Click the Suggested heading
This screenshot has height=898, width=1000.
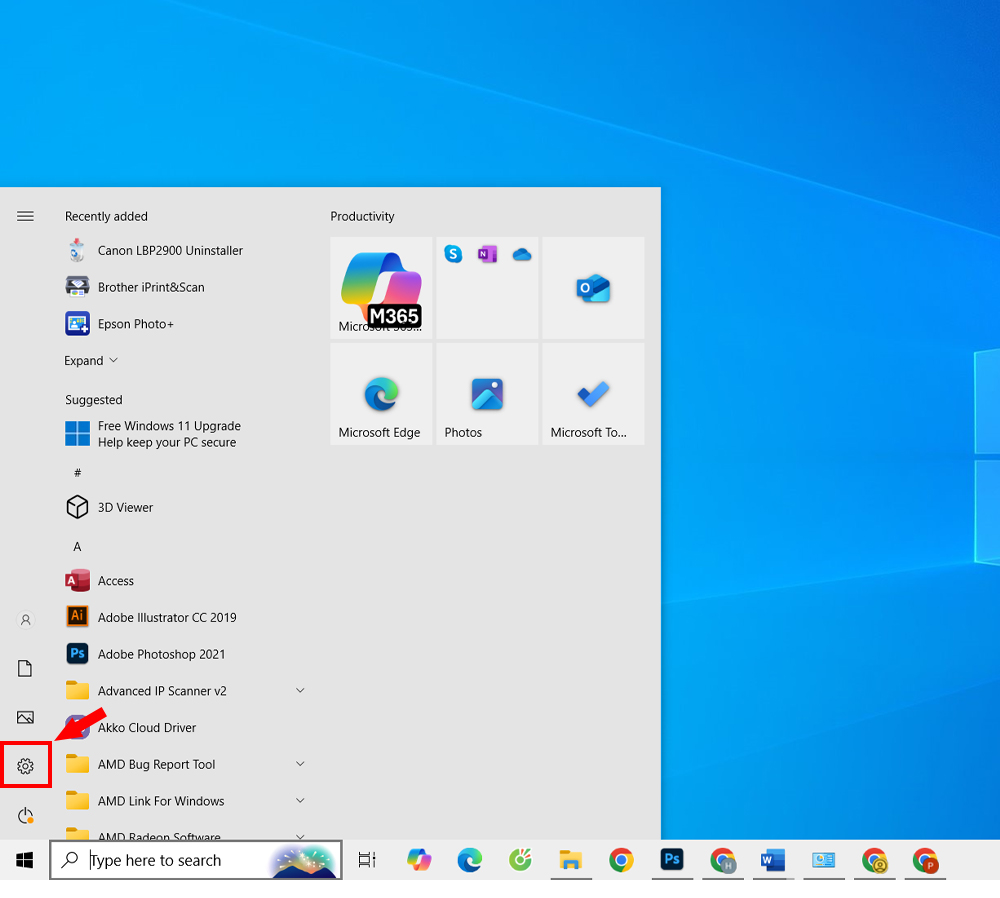[x=94, y=400]
